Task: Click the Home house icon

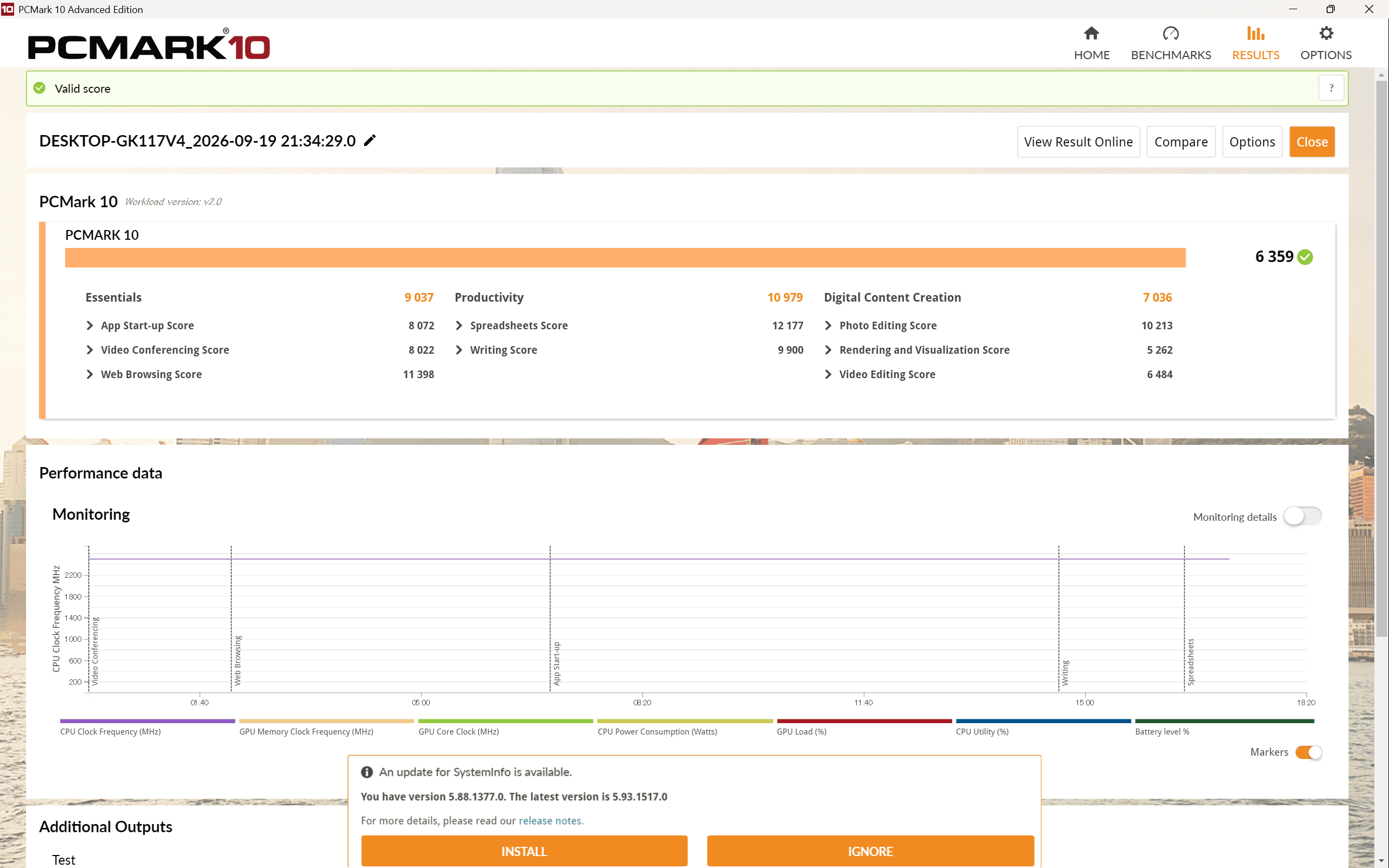Action: click(1091, 33)
